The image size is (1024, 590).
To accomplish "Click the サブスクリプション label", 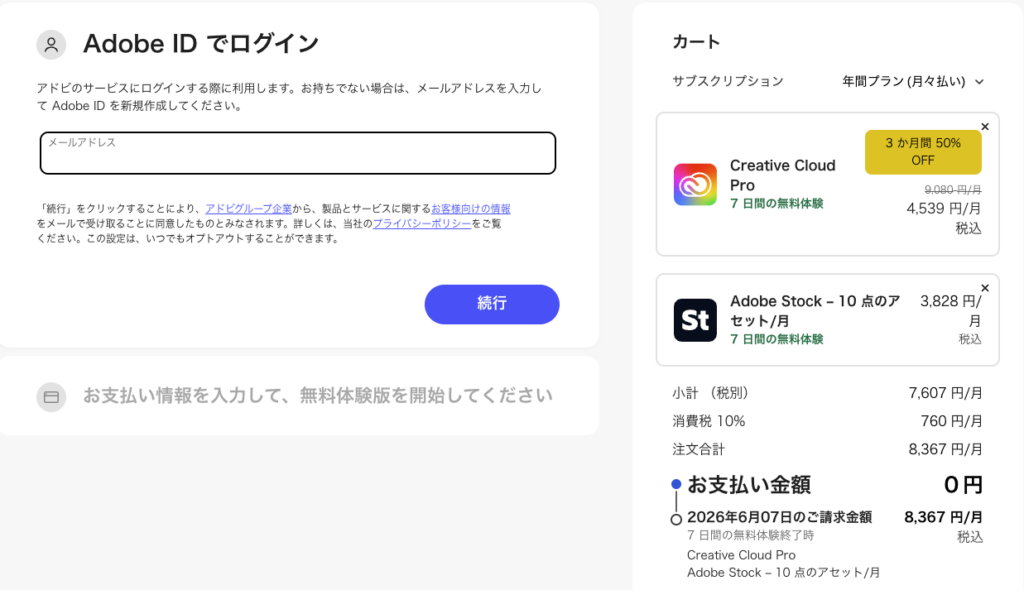I will pyautogui.click(x=728, y=81).
